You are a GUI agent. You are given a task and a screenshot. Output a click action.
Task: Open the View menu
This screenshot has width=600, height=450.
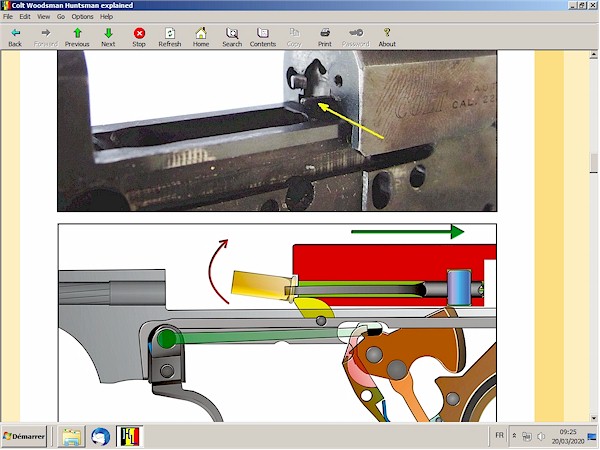[x=43, y=16]
